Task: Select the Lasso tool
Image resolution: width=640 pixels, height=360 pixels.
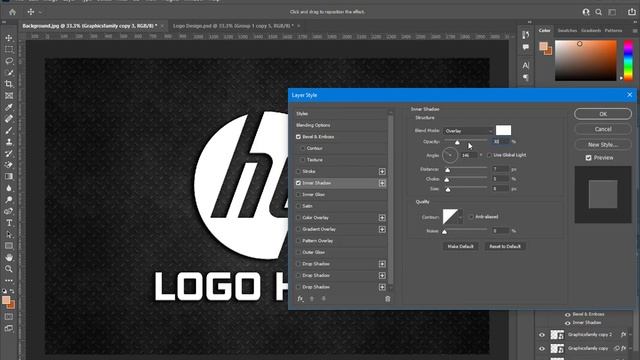Action: pos(9,61)
